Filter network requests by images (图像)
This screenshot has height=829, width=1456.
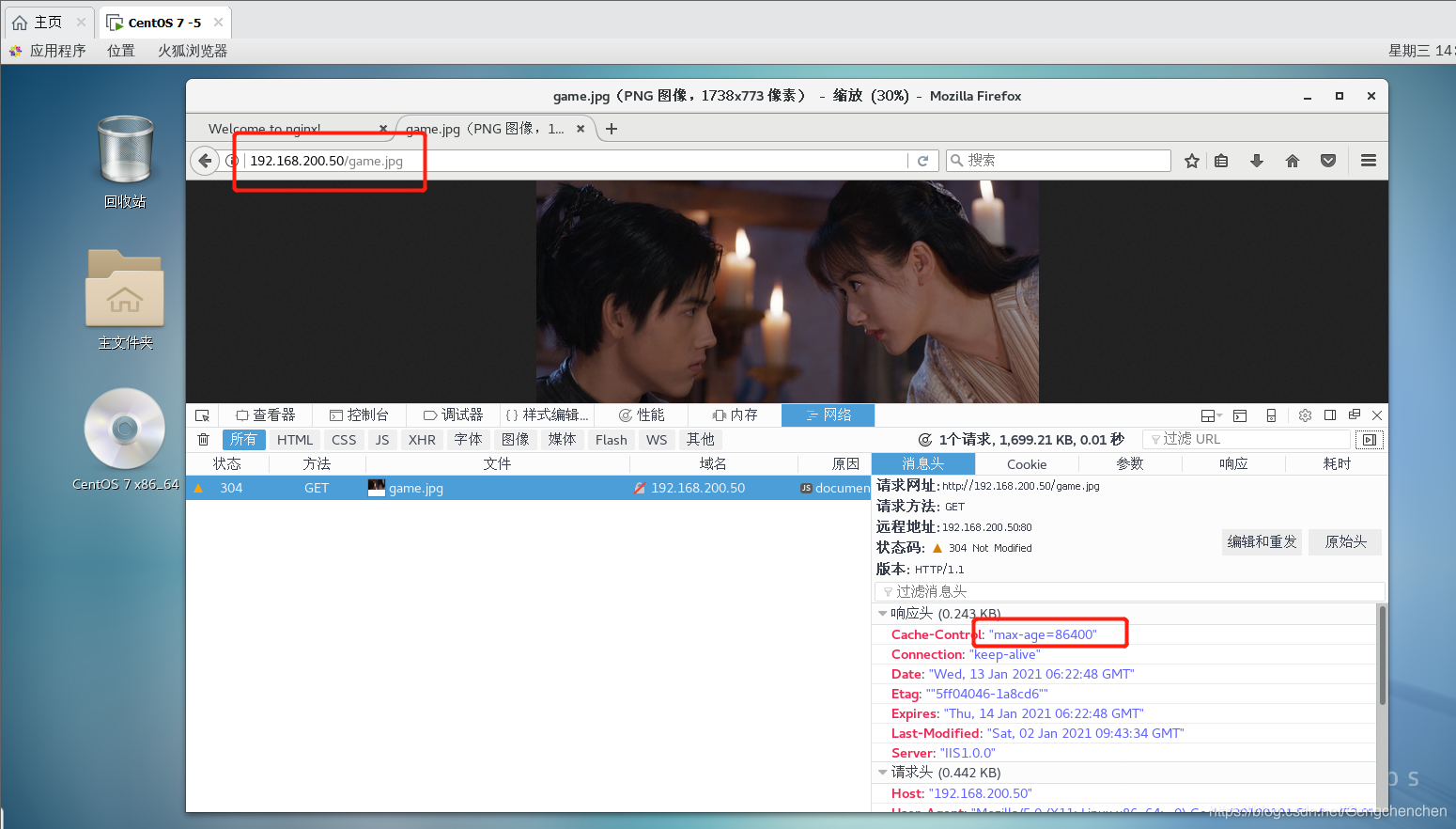point(515,440)
